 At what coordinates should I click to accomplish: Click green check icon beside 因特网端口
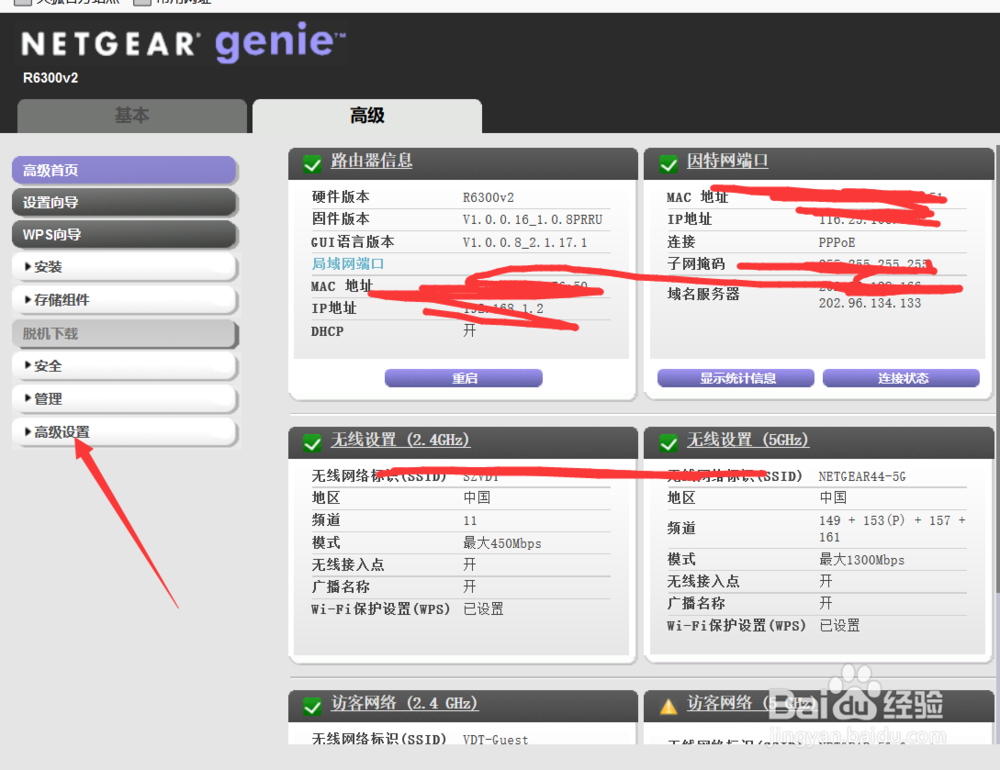click(668, 165)
